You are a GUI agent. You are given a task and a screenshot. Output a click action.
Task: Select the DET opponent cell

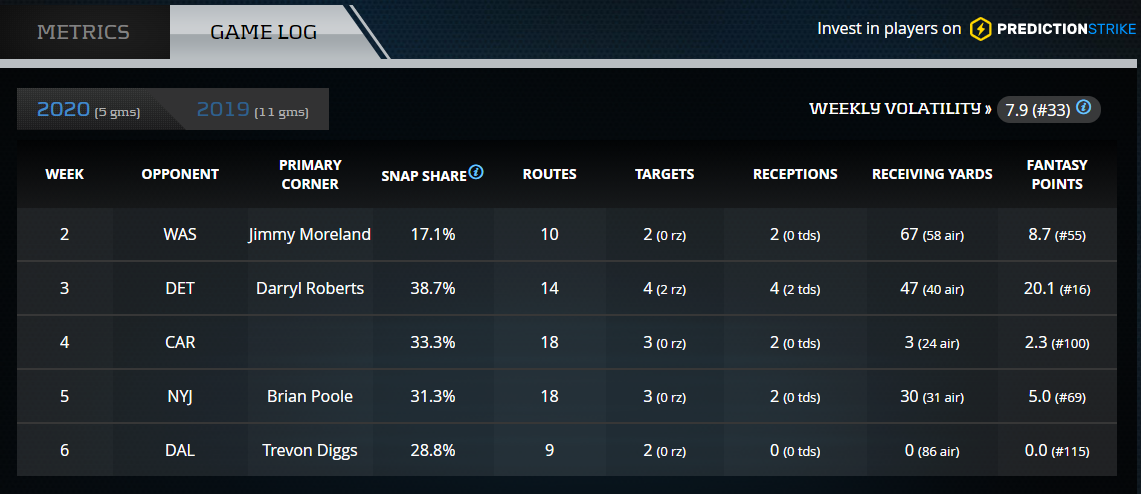click(180, 289)
